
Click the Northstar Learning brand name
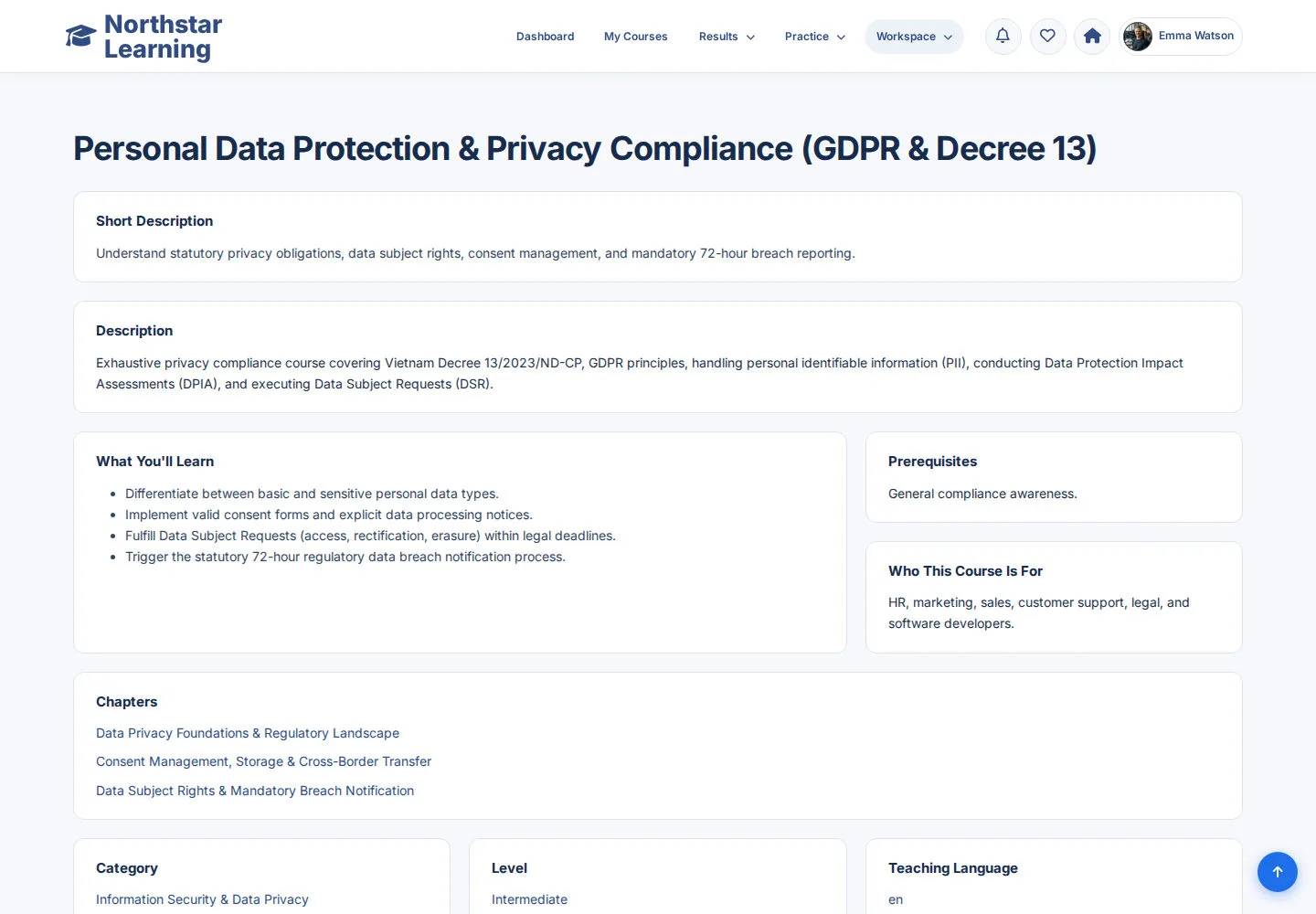pyautogui.click(x=163, y=37)
